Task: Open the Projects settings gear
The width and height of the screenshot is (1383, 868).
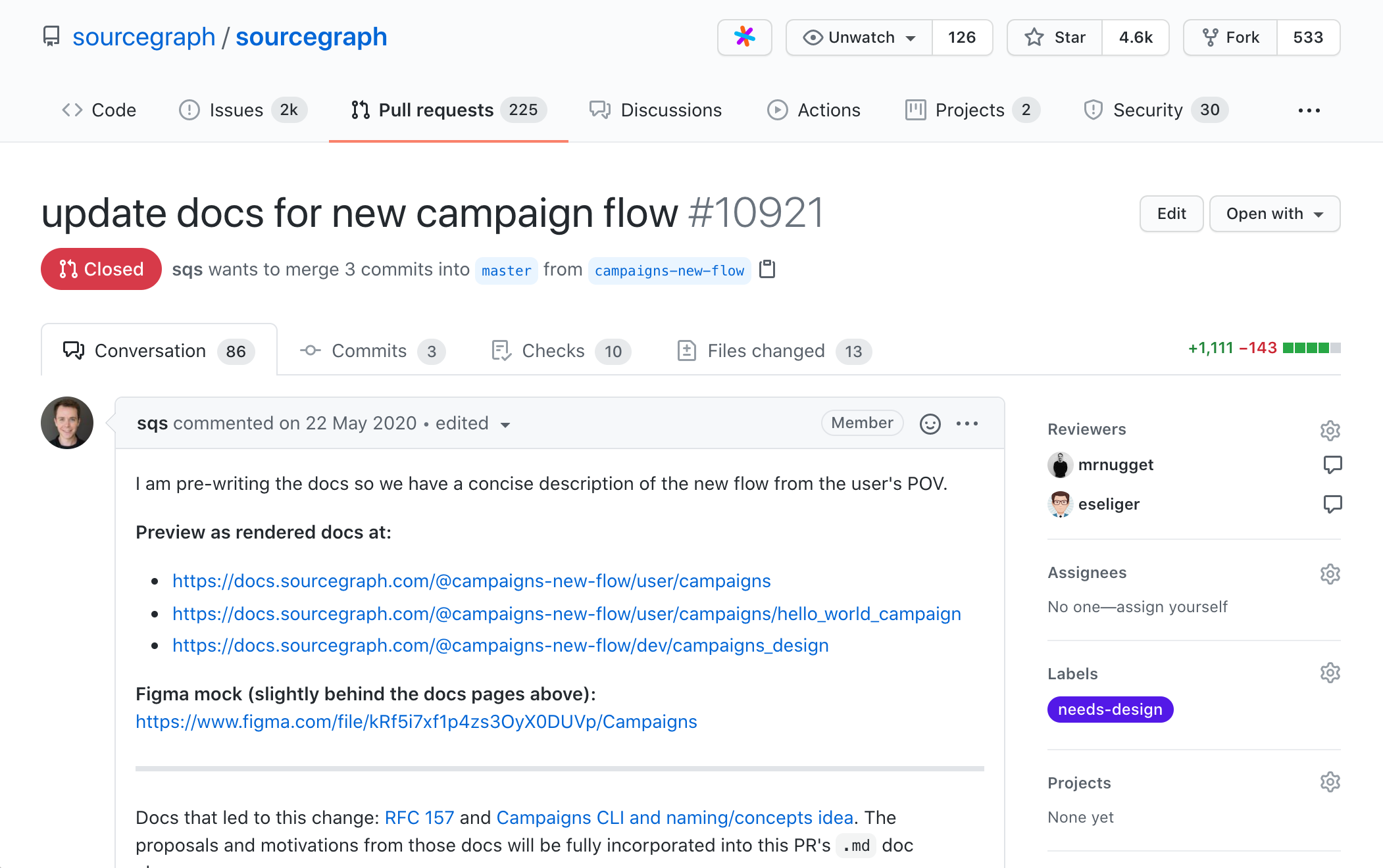Action: click(1330, 782)
